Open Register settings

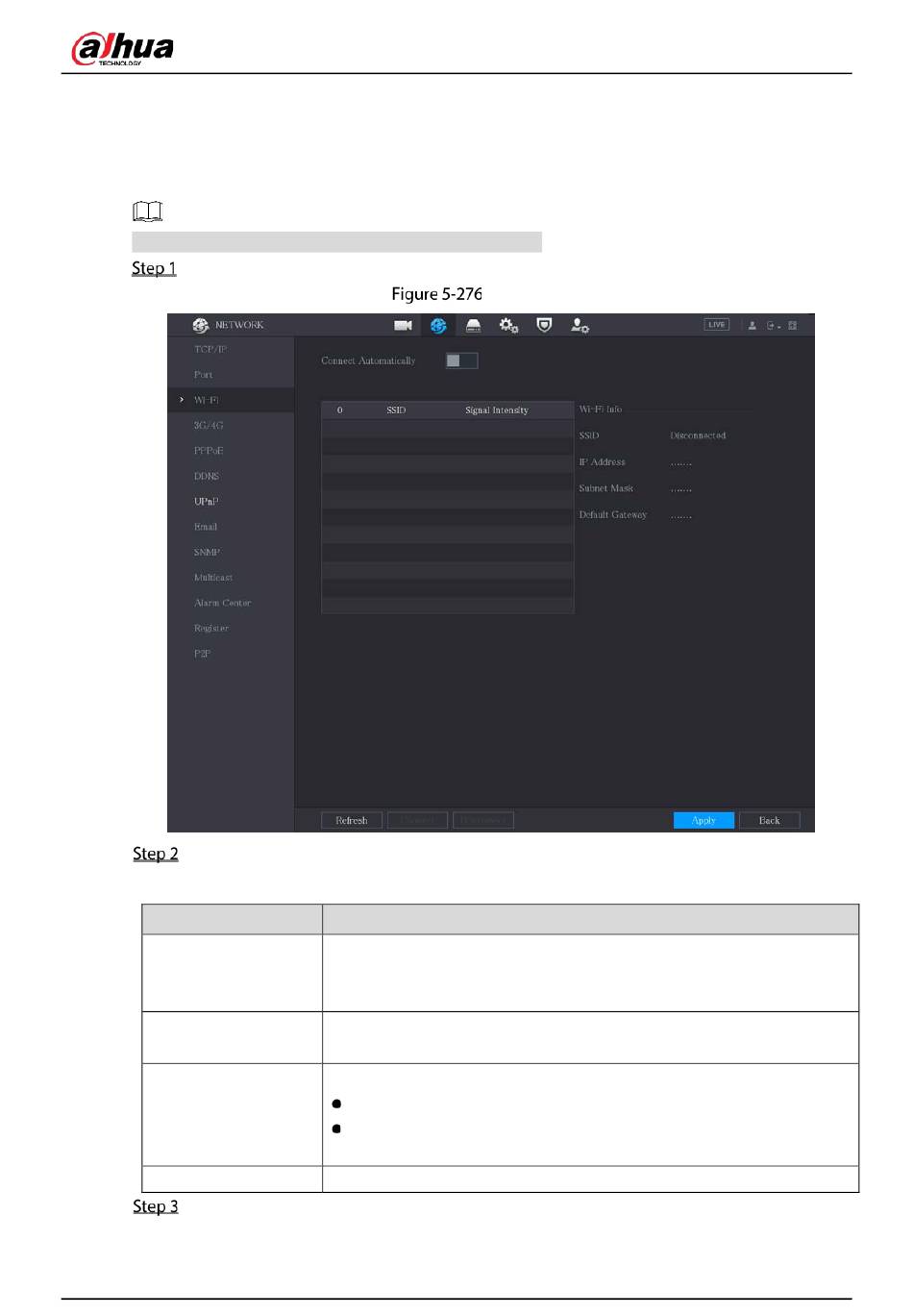(211, 629)
